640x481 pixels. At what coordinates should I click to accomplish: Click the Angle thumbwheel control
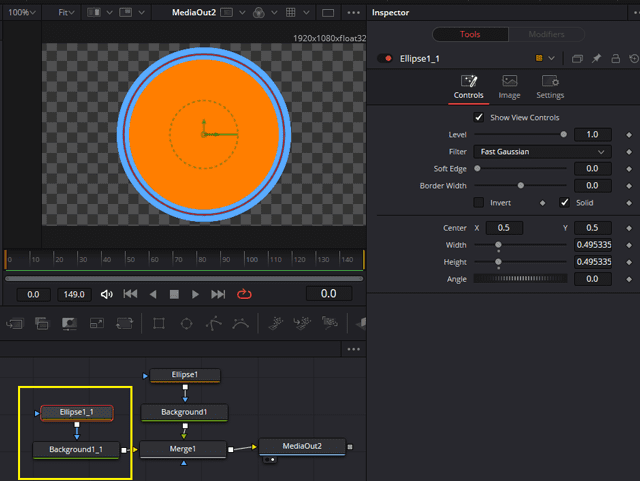click(x=520, y=279)
